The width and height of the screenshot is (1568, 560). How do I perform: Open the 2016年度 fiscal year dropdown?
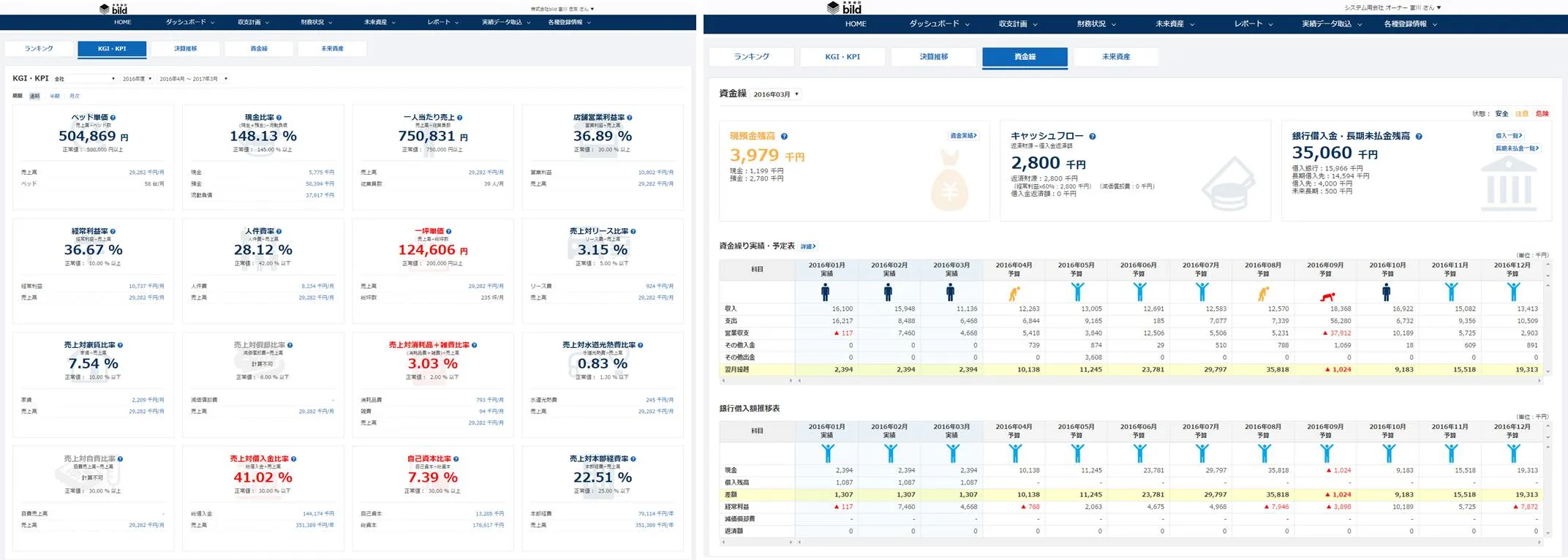(x=137, y=79)
